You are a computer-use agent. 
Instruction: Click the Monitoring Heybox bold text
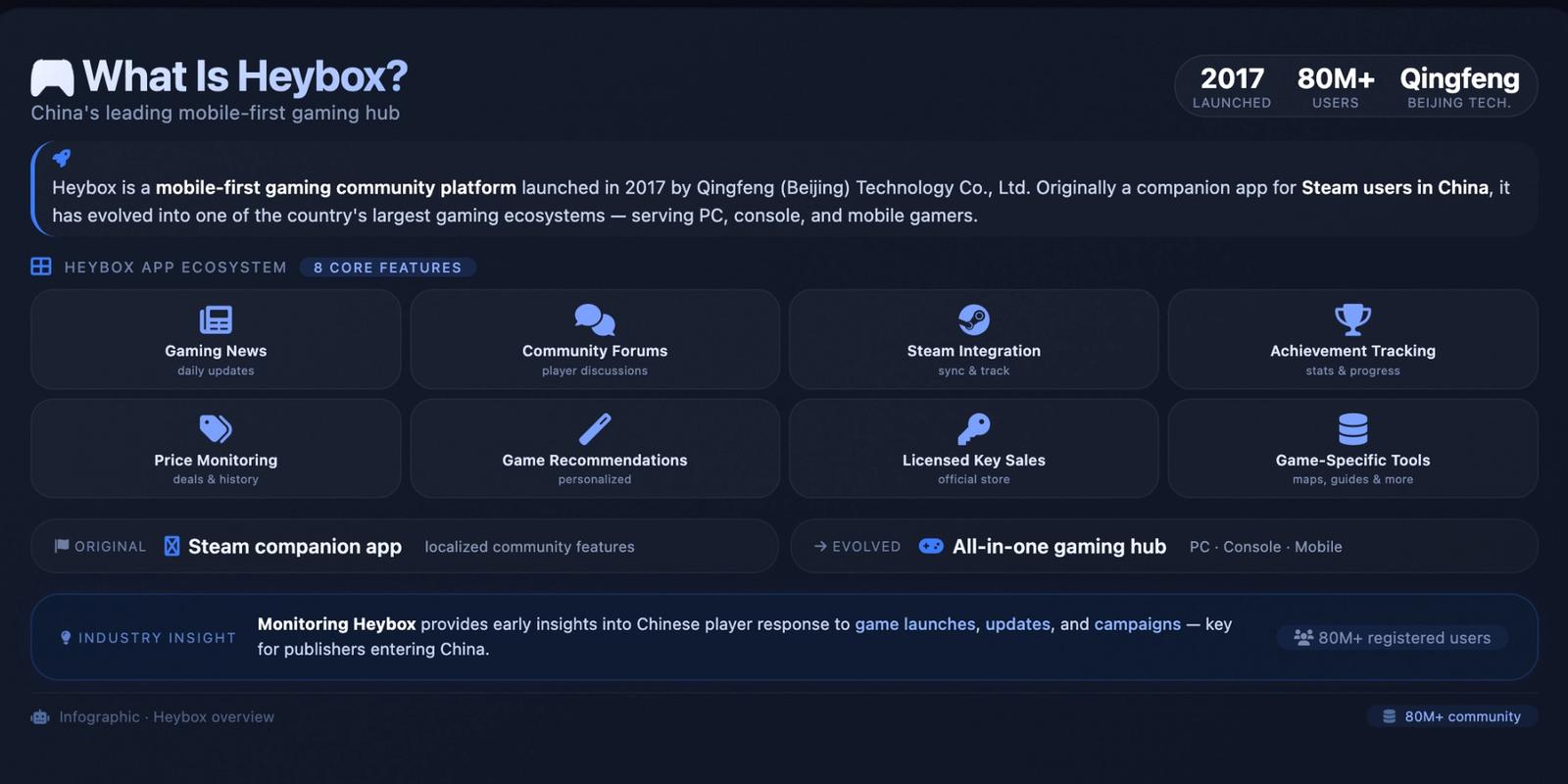pos(337,624)
